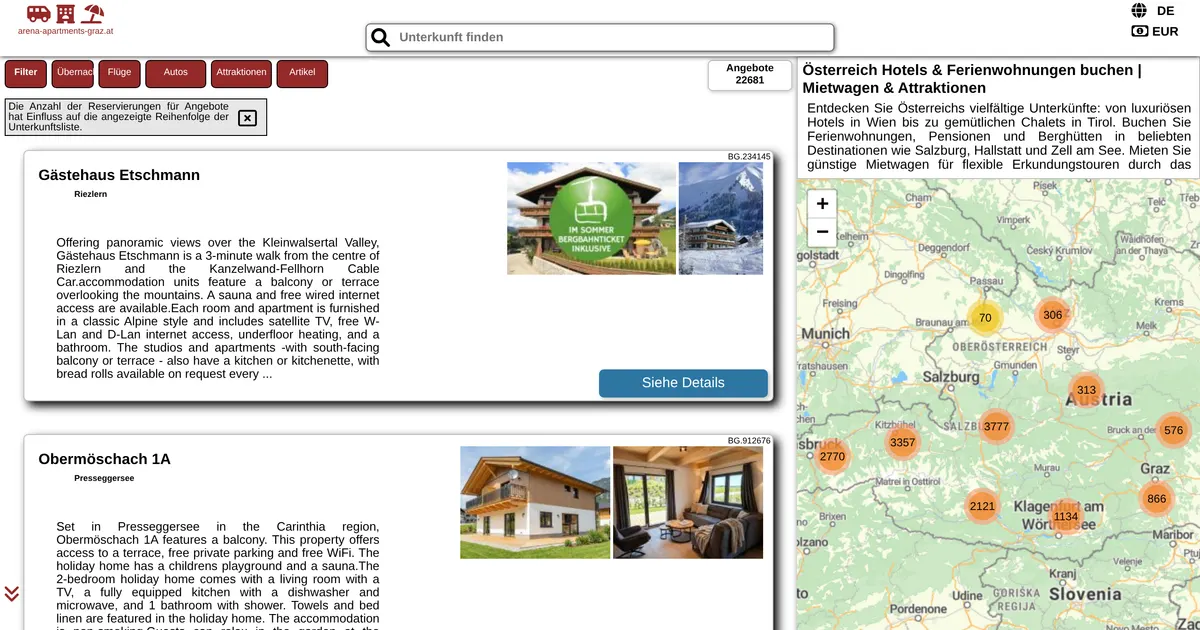Open the DE language selector globe
This screenshot has height=630, width=1200.
[x=1139, y=11]
